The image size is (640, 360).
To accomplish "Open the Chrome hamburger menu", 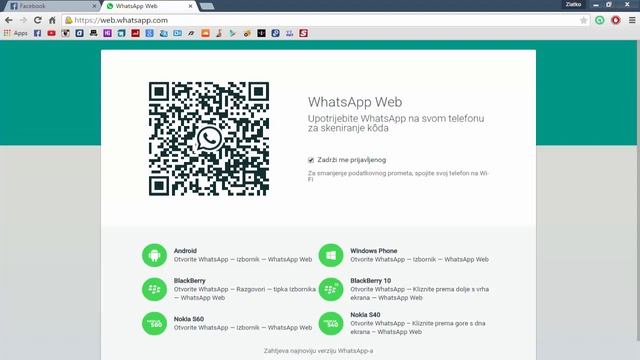I will click(x=632, y=20).
